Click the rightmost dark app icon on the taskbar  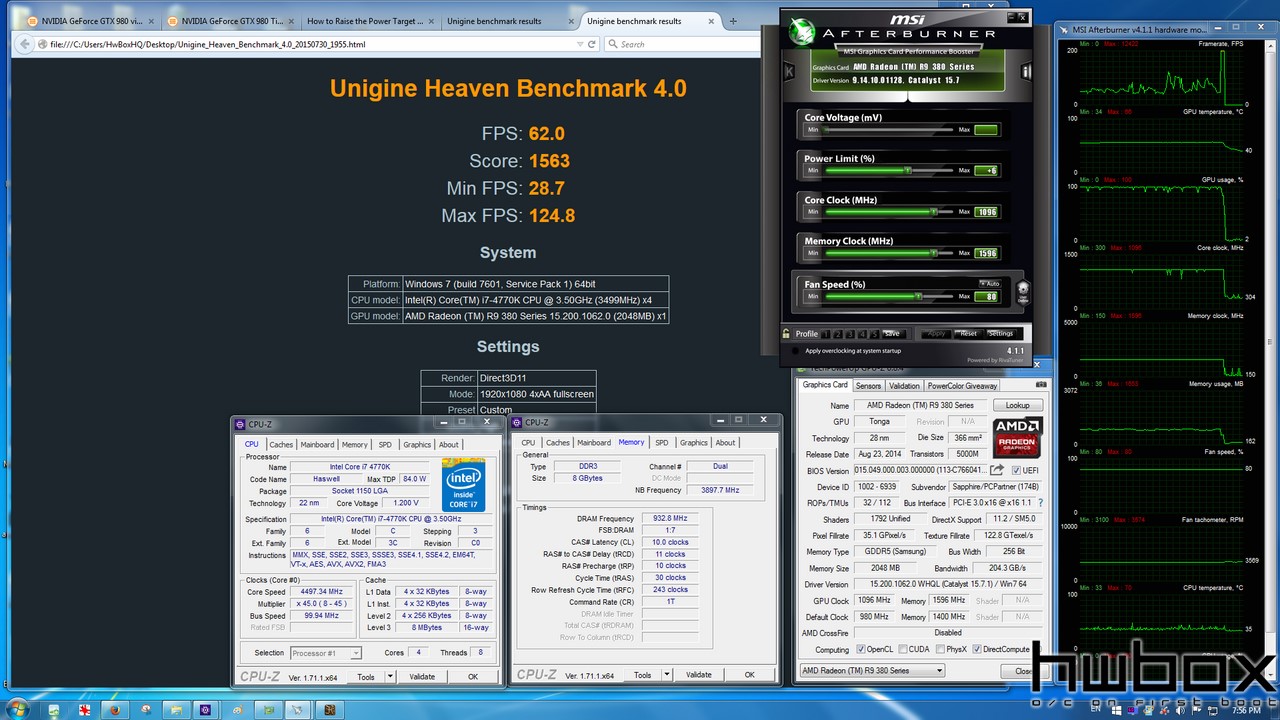(327, 710)
